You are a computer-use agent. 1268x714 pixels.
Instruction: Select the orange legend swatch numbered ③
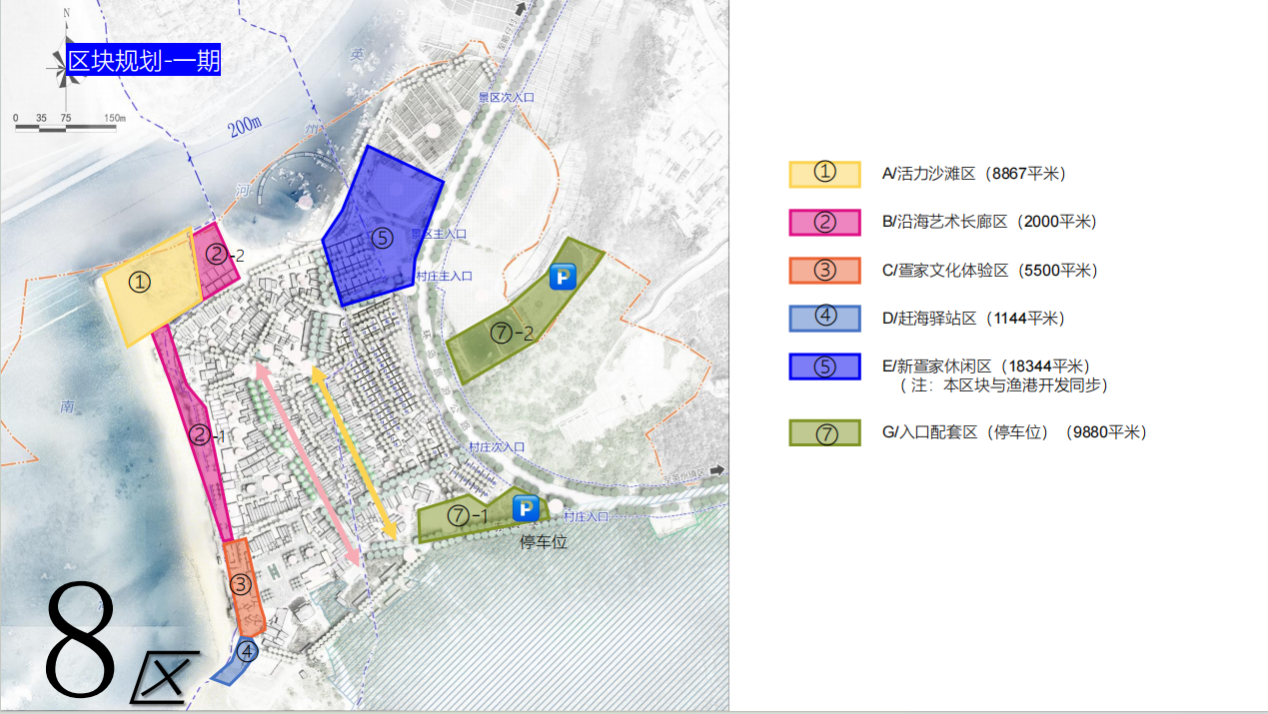(x=824, y=270)
